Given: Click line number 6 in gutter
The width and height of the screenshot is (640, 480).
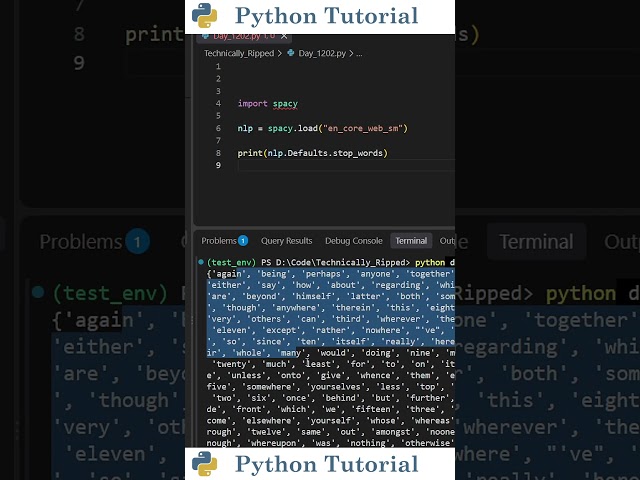Looking at the screenshot, I should (218, 128).
